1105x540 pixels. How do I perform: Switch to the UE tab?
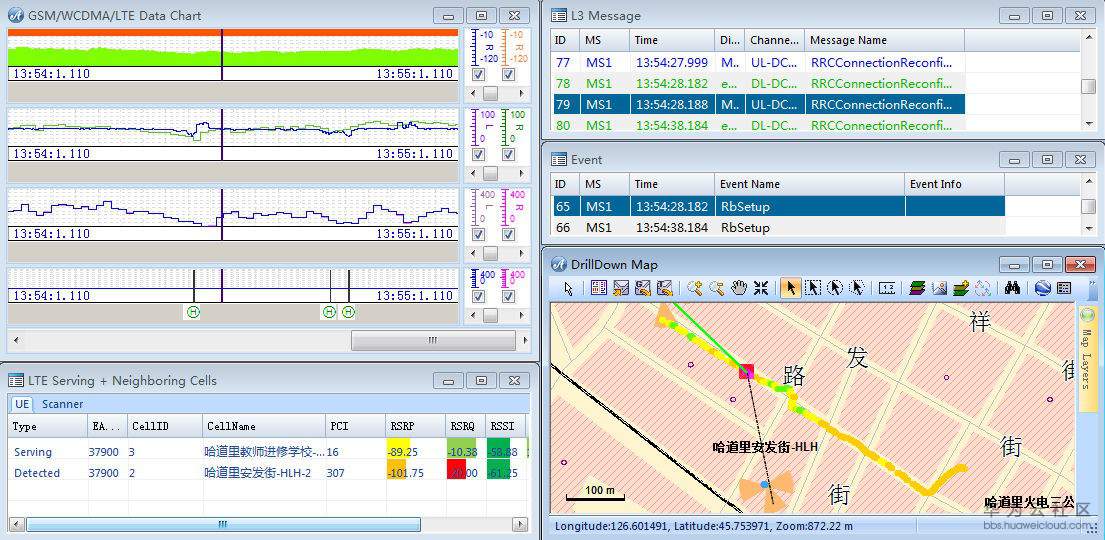(x=22, y=404)
